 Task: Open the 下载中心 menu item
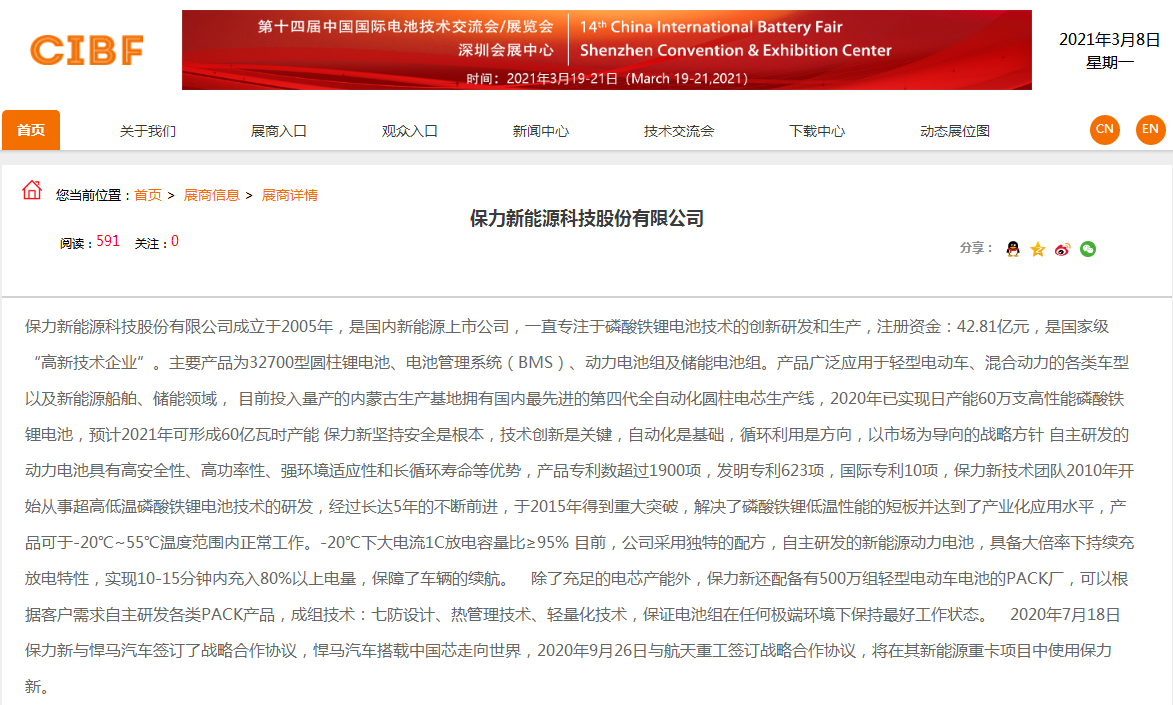pos(817,131)
